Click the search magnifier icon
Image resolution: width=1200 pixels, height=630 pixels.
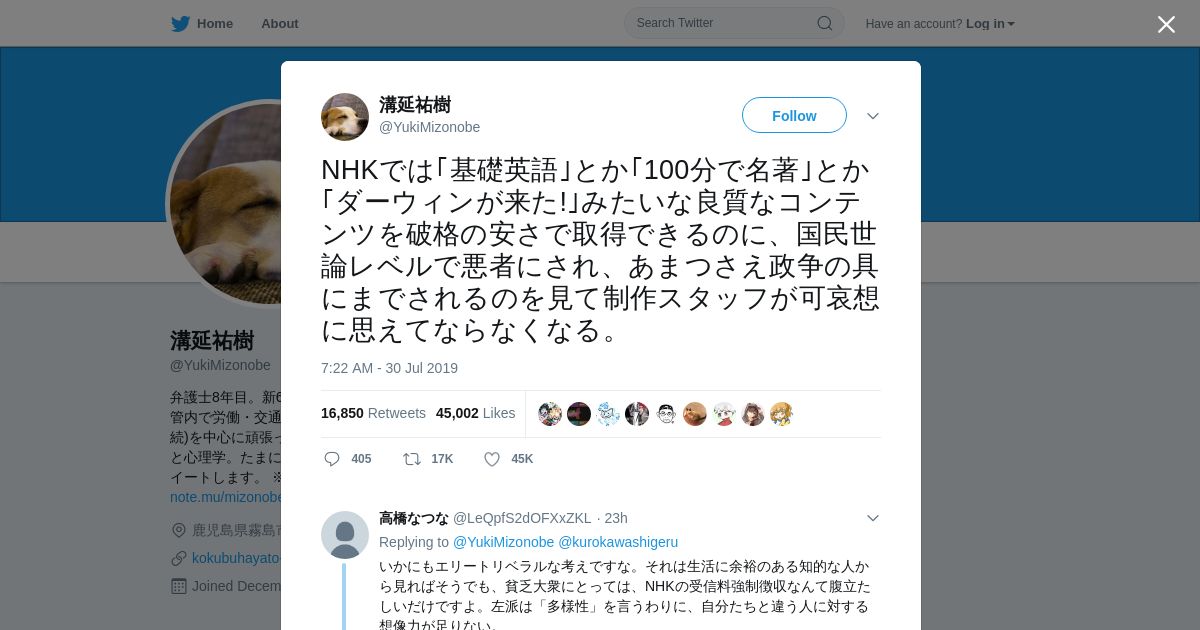[825, 23]
